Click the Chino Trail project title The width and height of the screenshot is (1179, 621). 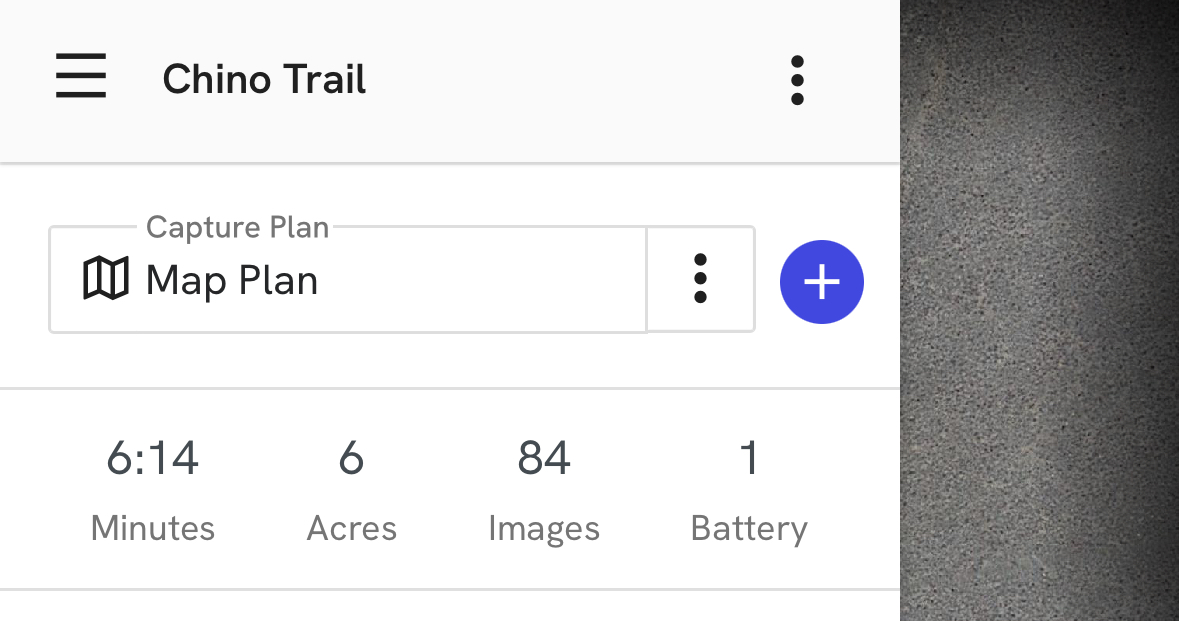click(x=264, y=80)
